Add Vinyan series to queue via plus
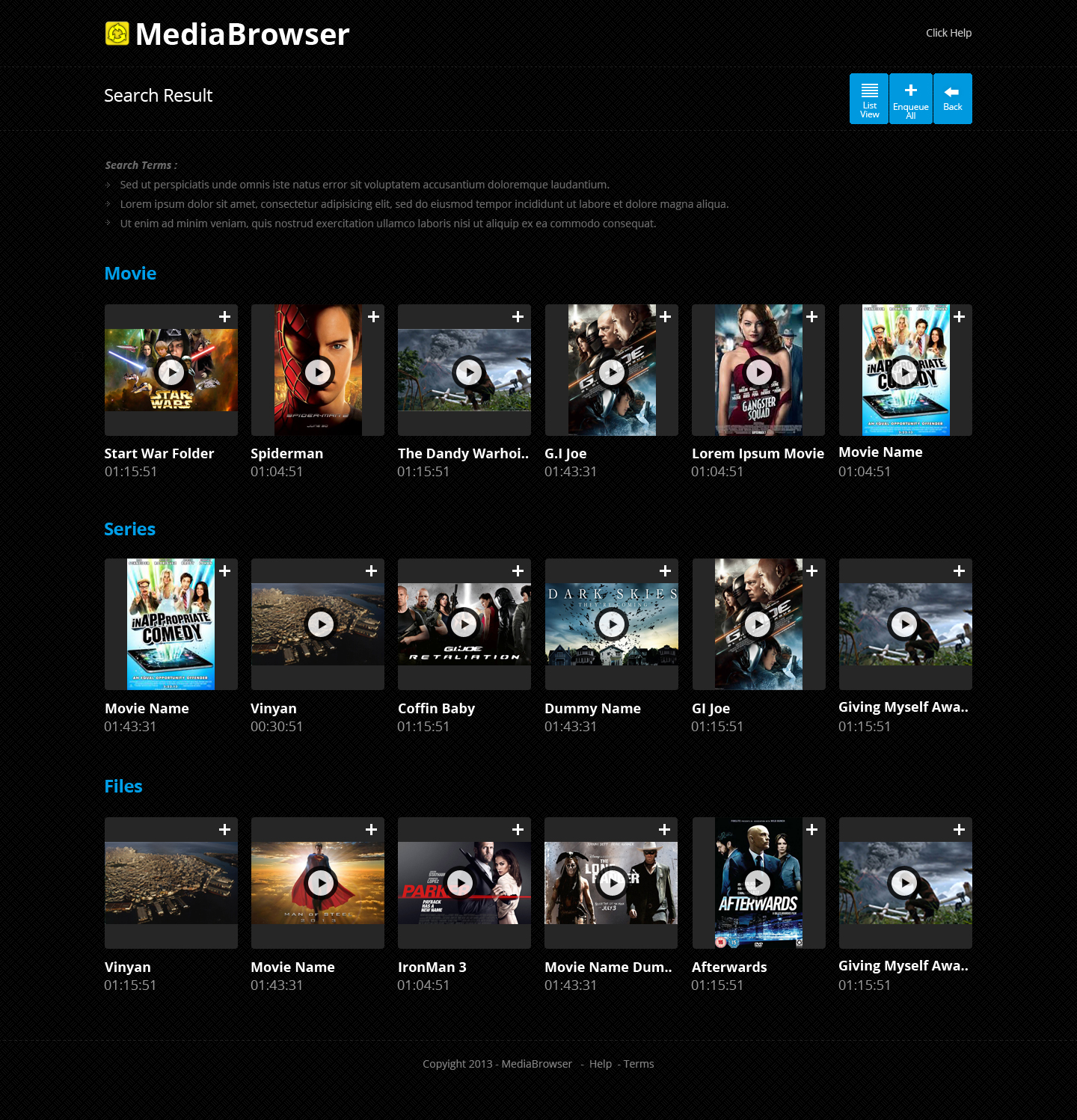This screenshot has height=1120, width=1077. [x=371, y=571]
